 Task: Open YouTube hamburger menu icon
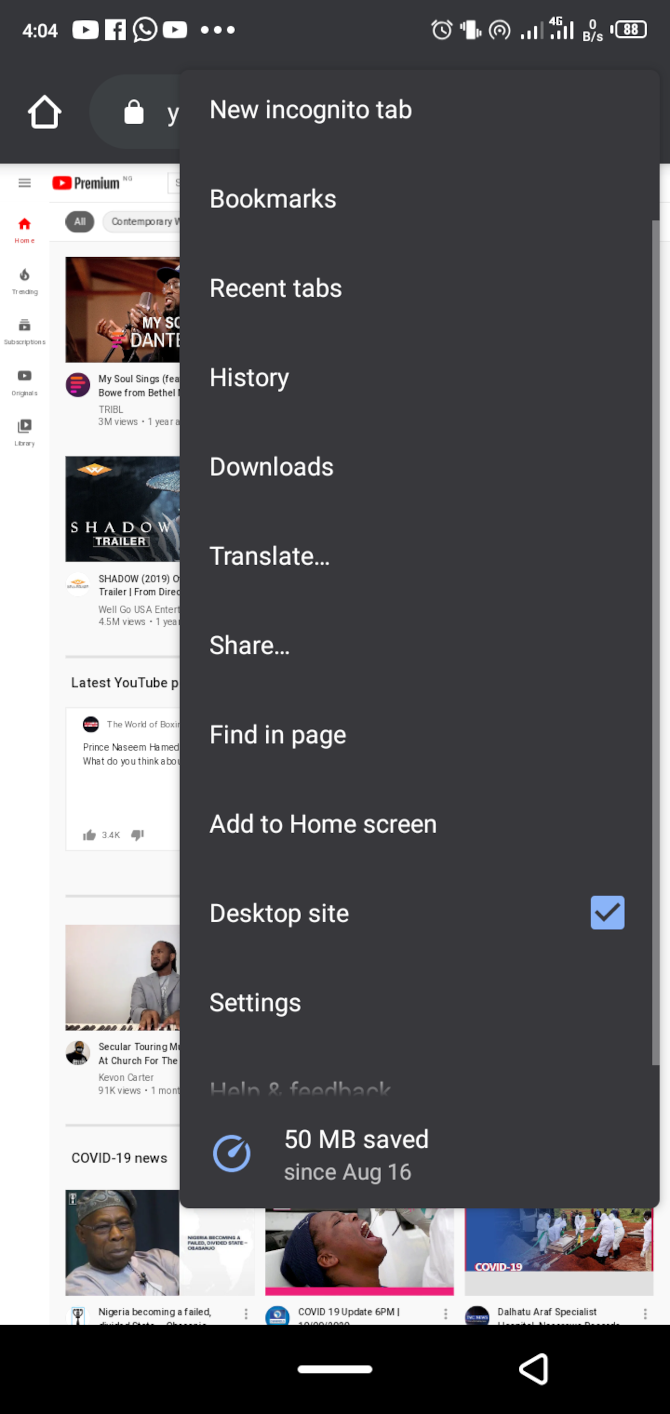pyautogui.click(x=25, y=183)
